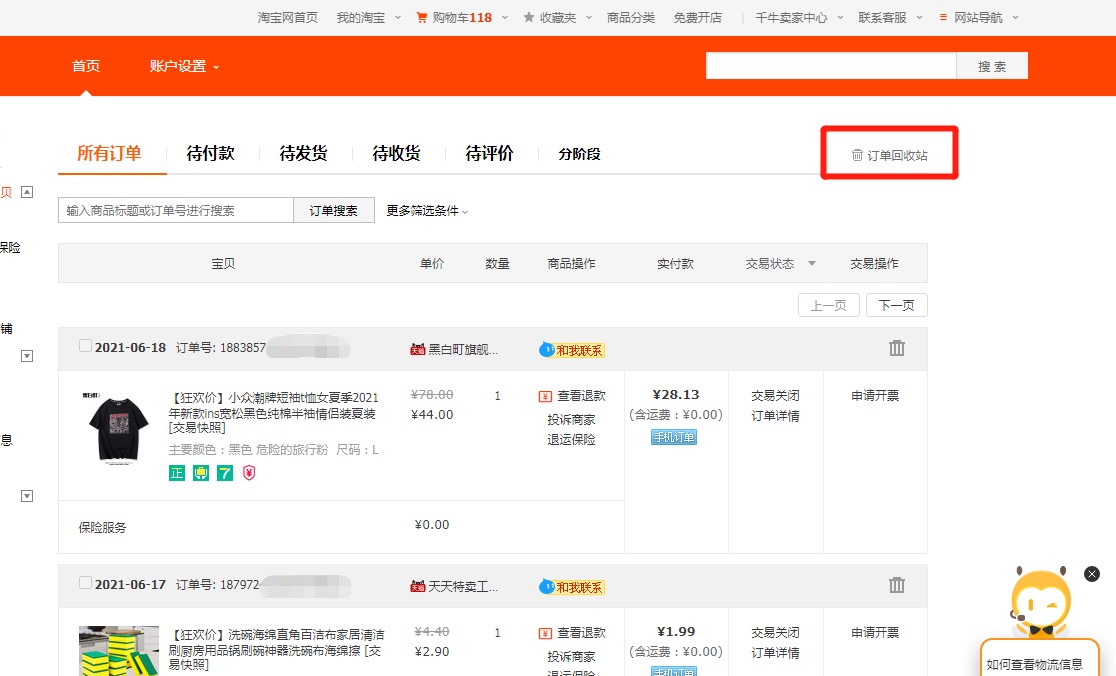Open 免费开店 link
The image size is (1116, 676).
[698, 17]
